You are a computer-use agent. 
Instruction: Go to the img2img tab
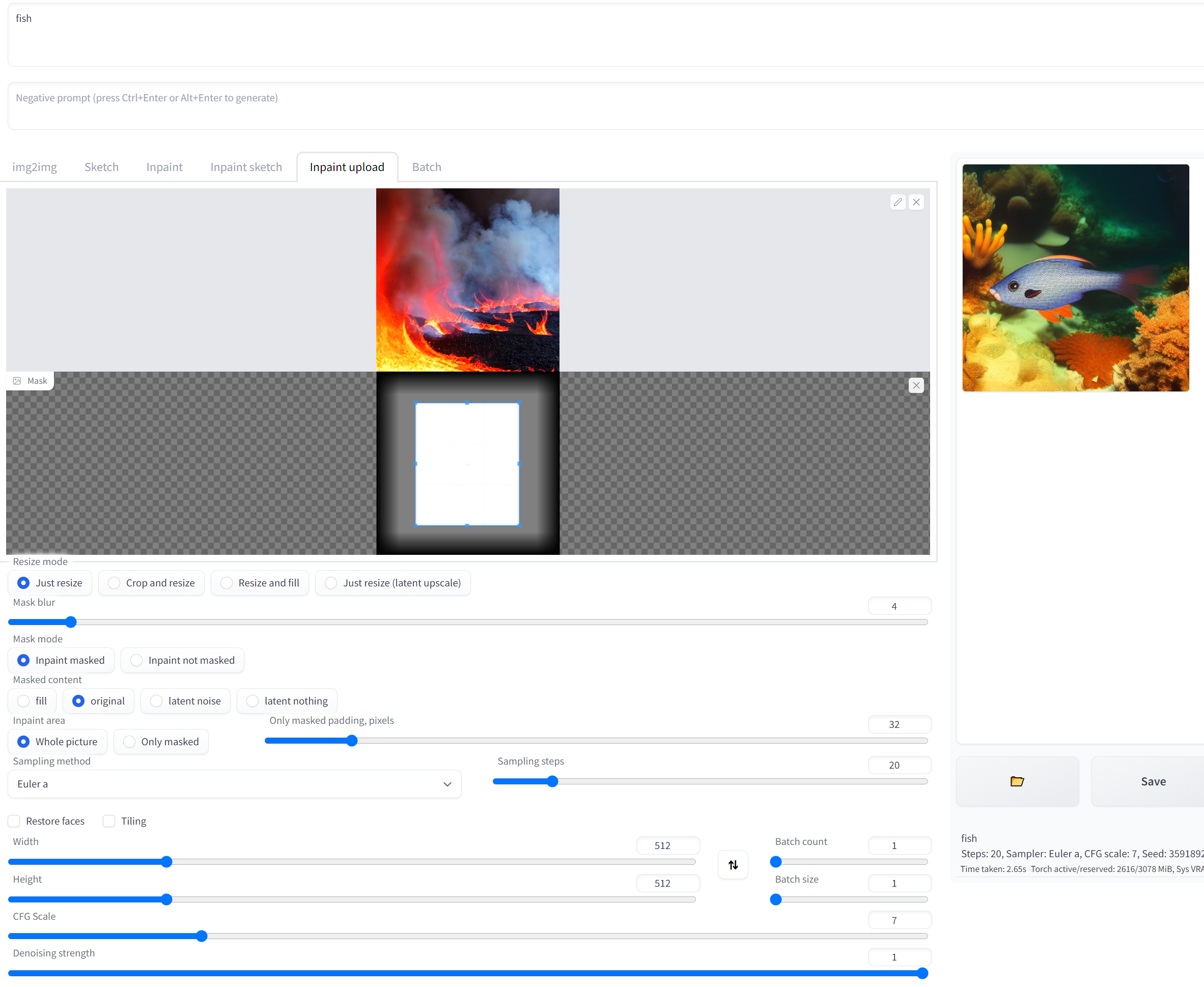[35, 167]
